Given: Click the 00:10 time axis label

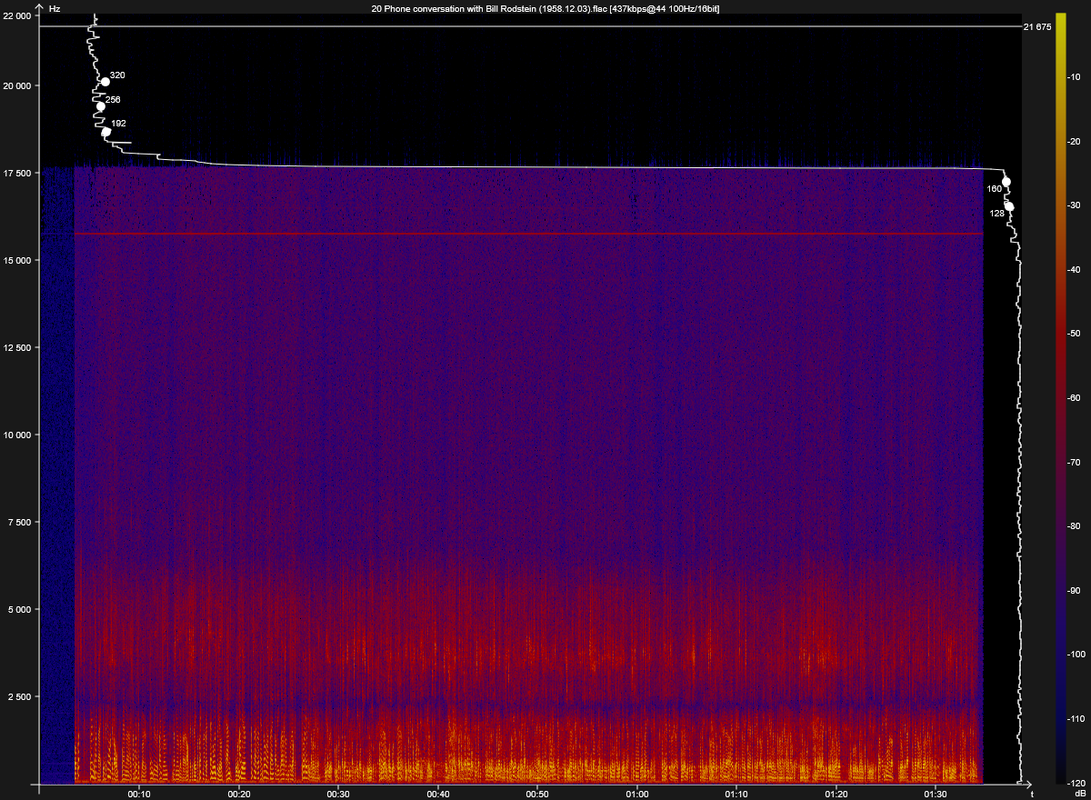Looking at the screenshot, I should [139, 794].
